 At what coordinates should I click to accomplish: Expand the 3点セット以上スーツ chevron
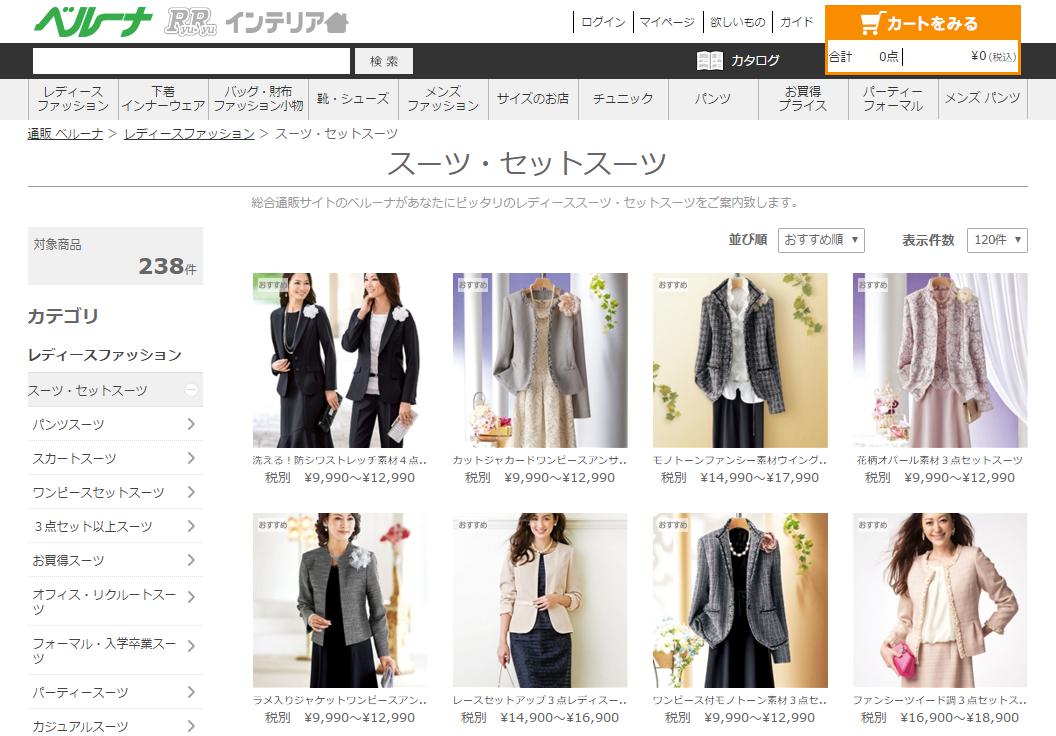[x=191, y=526]
